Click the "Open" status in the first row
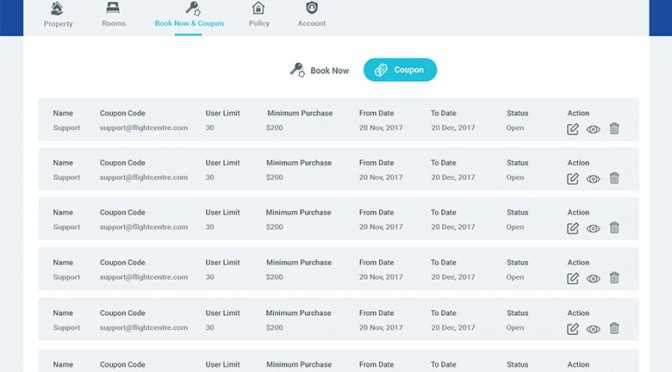This screenshot has height=372, width=672. coord(515,128)
